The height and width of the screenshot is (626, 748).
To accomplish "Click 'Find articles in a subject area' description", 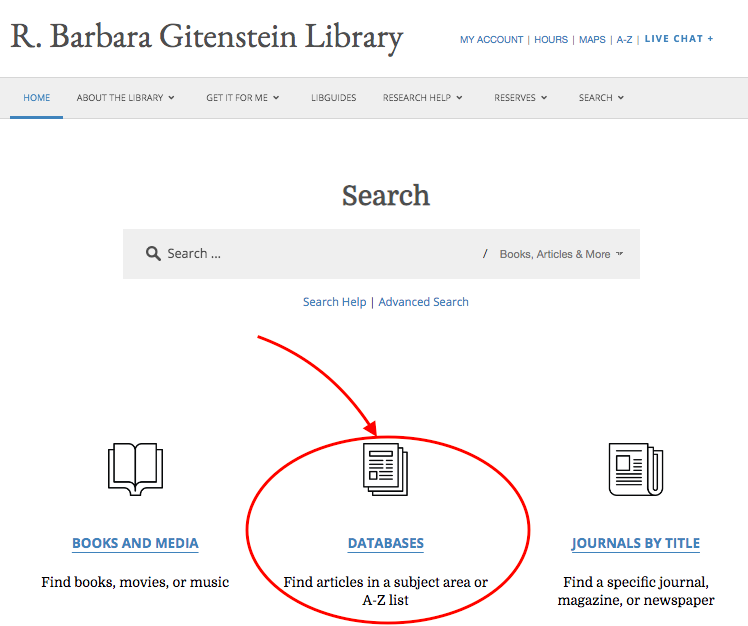I will click(x=385, y=591).
